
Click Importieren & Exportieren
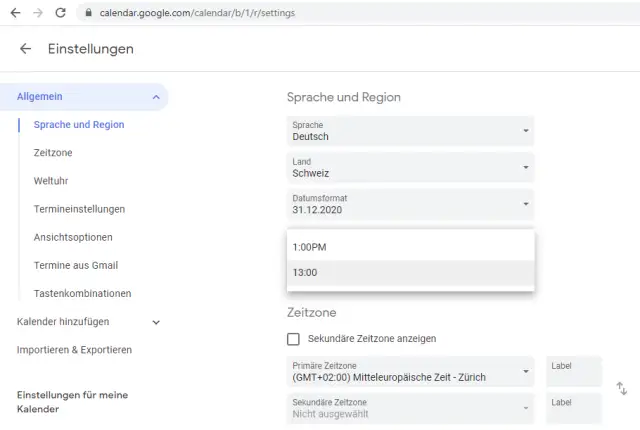[x=73, y=350]
